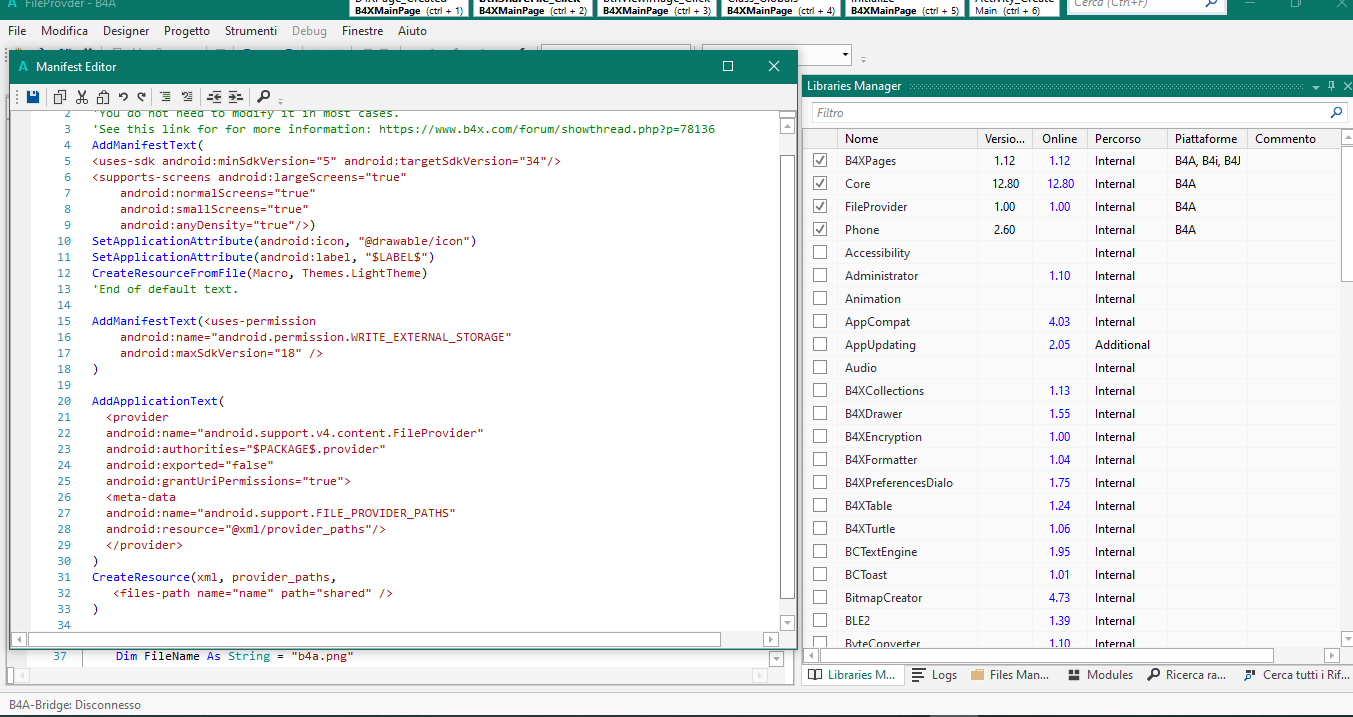Click the Undo arrow icon
The image size is (1353, 717).
pyautogui.click(x=123, y=97)
